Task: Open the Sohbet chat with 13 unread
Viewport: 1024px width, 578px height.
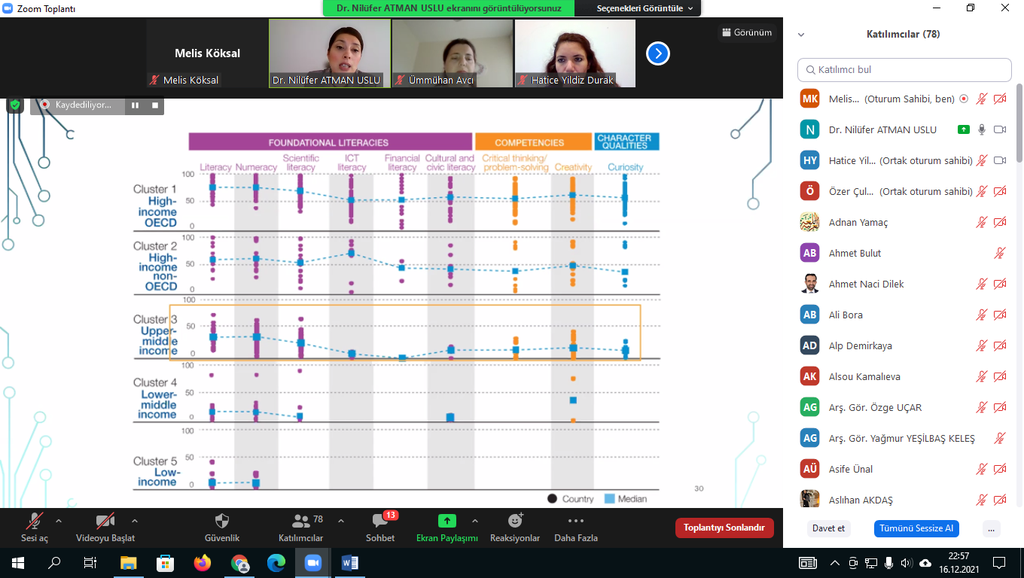Action: (x=380, y=521)
